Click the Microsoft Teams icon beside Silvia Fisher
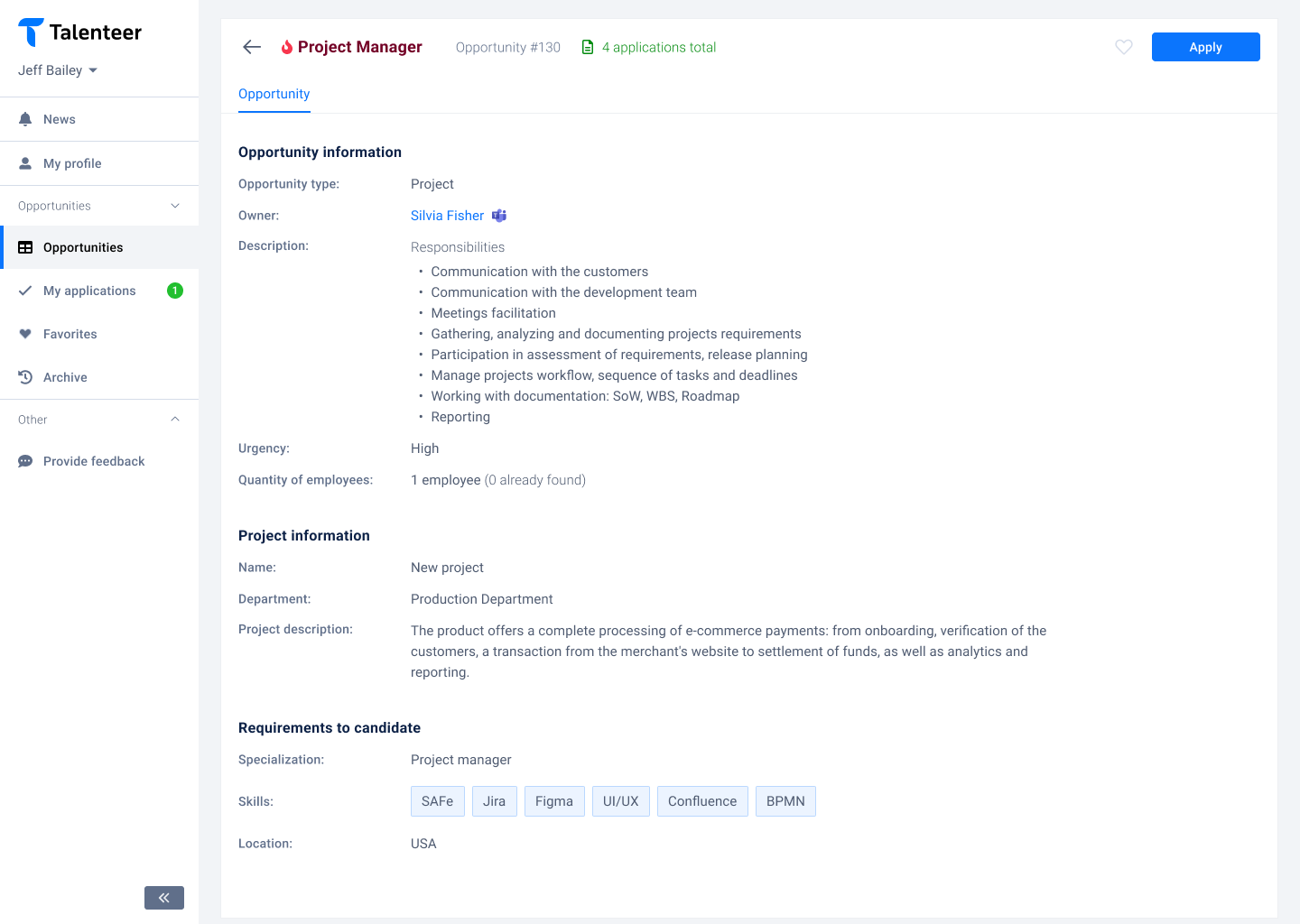This screenshot has width=1300, height=924. [499, 216]
